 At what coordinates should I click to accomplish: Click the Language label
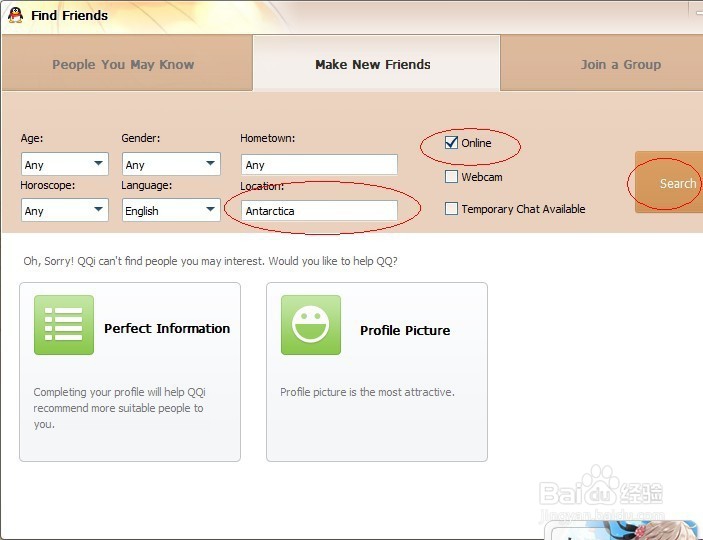point(147,185)
